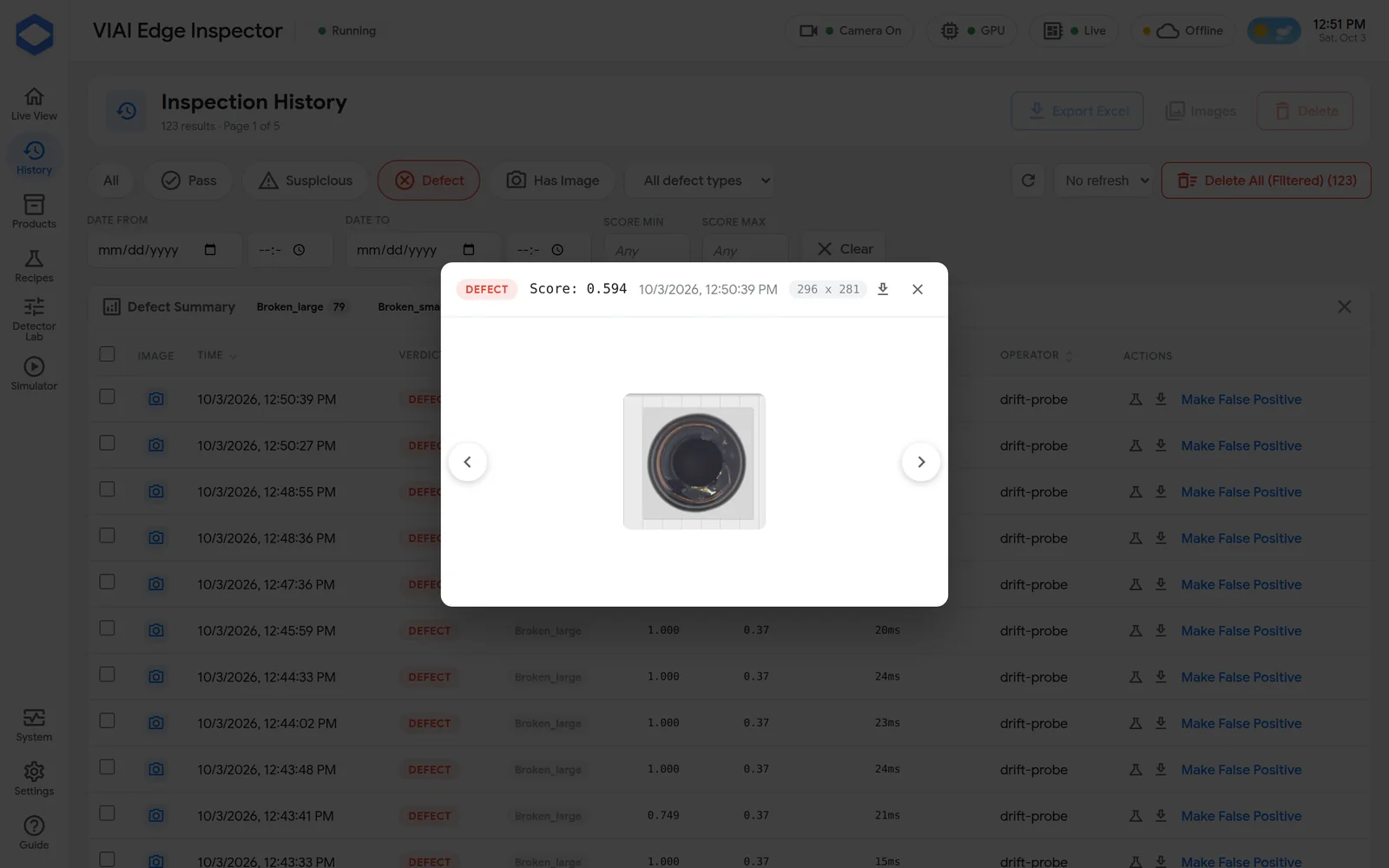Sort the table by Operator column

tap(1037, 355)
